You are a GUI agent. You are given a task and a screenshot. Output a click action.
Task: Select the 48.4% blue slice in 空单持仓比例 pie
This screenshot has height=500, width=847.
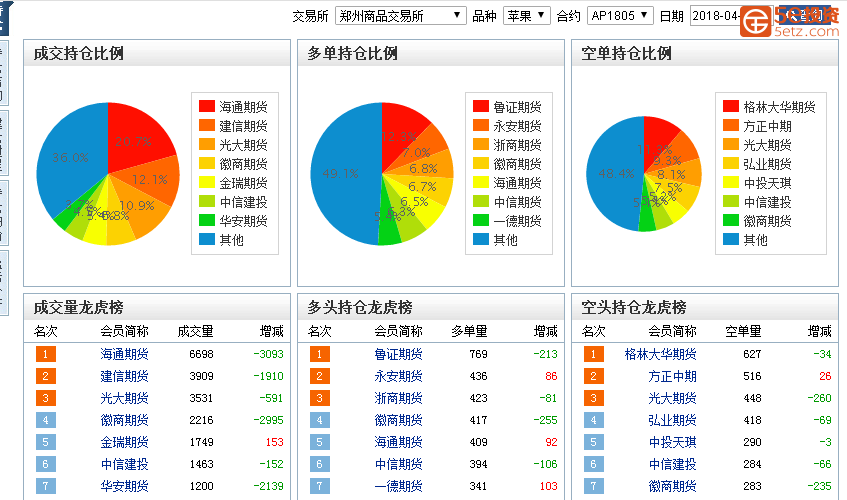coord(613,174)
